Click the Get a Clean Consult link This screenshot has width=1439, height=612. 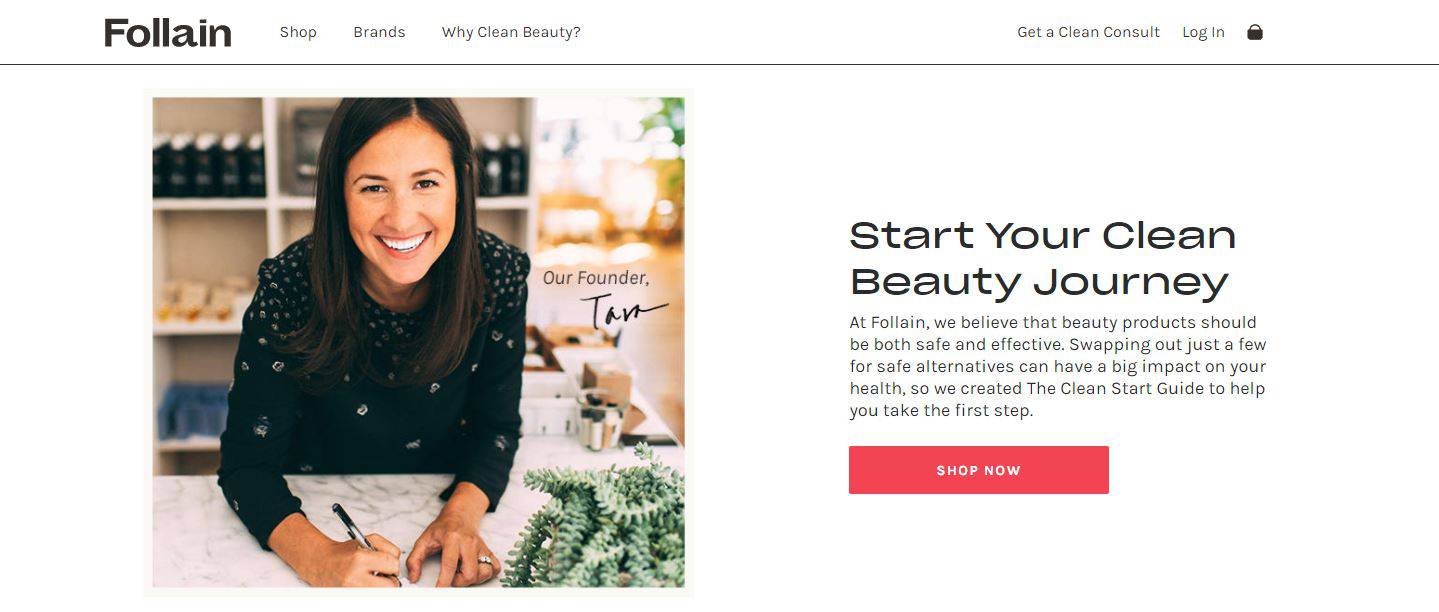(x=1088, y=32)
